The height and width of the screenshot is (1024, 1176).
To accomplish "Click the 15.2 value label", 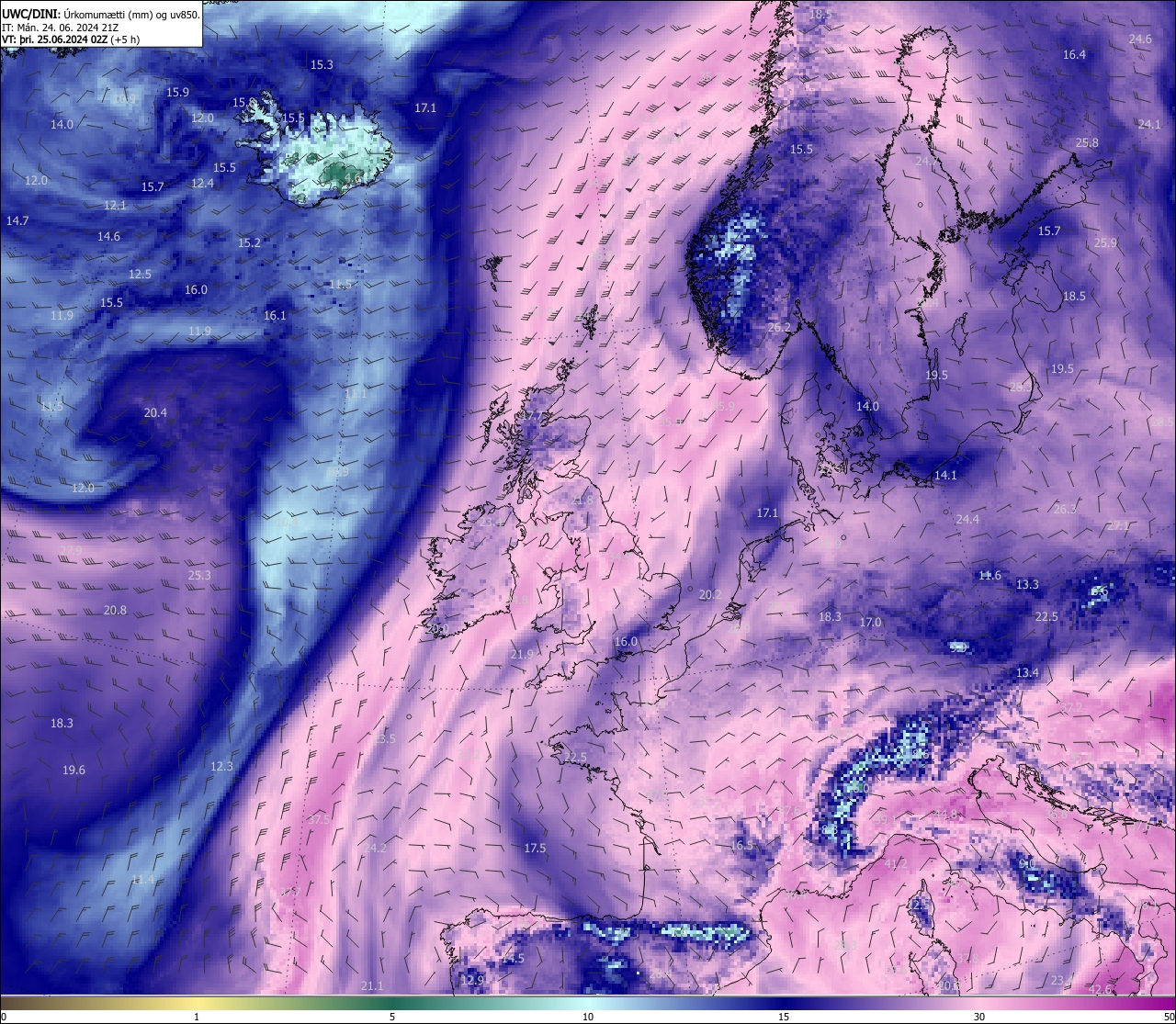I will 249,243.
